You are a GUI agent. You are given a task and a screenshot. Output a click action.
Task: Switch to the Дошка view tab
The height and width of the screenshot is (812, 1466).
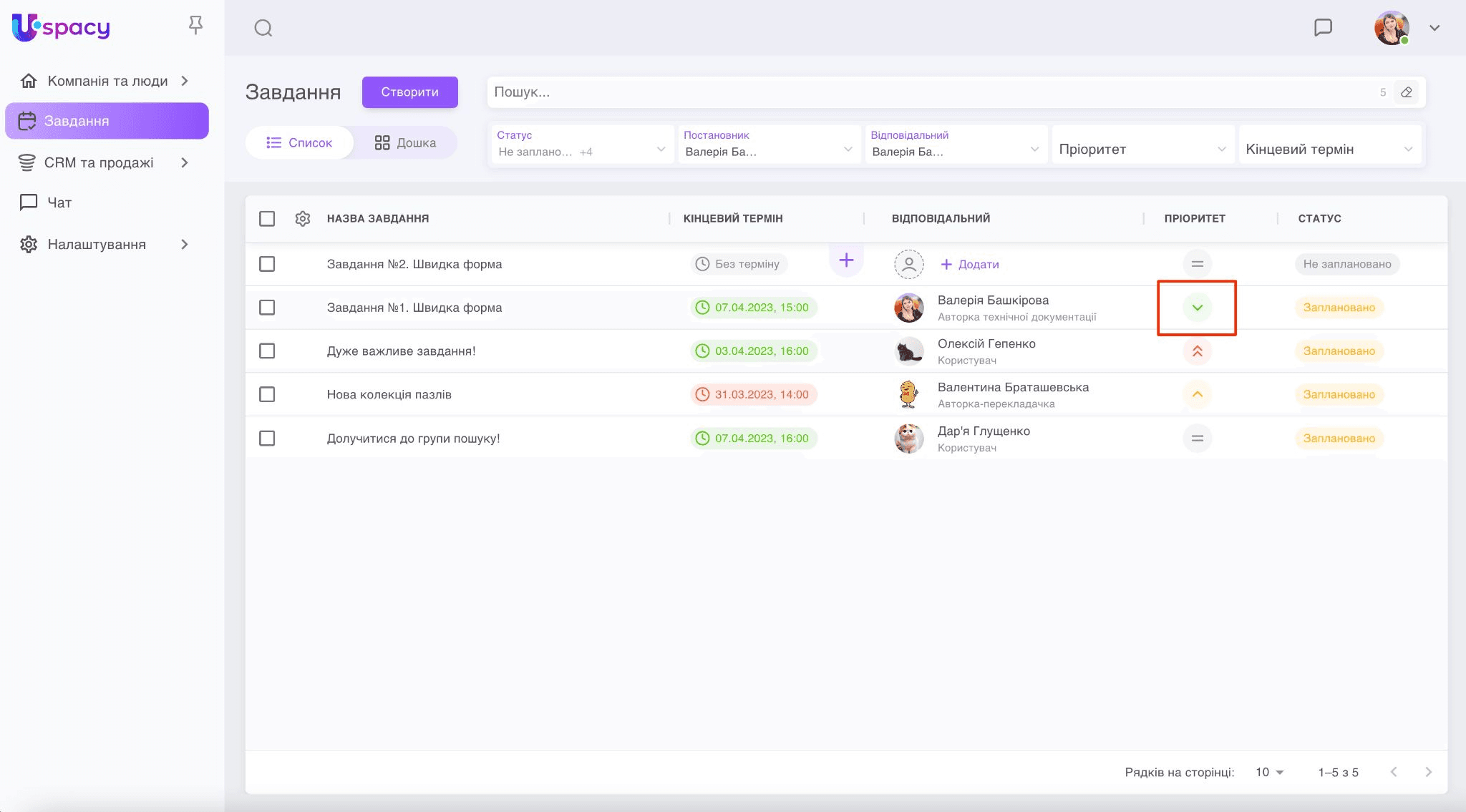405,142
